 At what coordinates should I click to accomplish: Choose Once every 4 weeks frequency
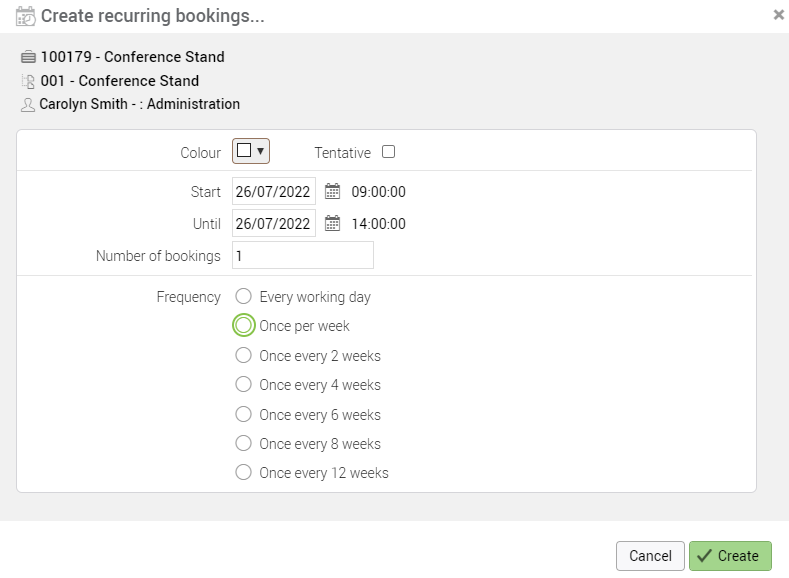pos(243,385)
